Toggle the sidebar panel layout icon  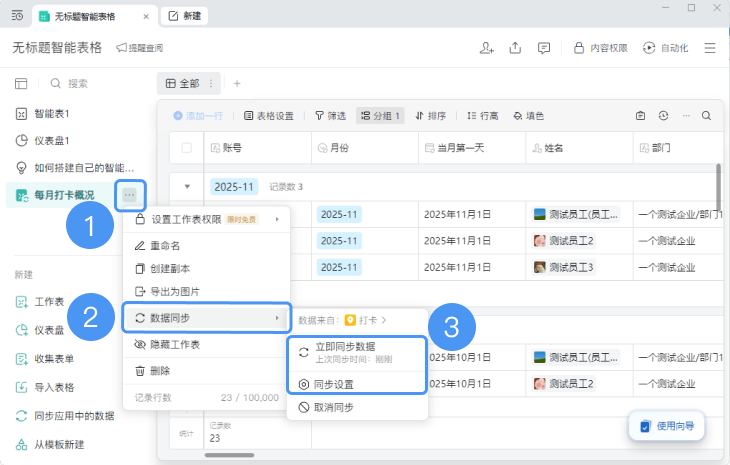click(x=21, y=83)
